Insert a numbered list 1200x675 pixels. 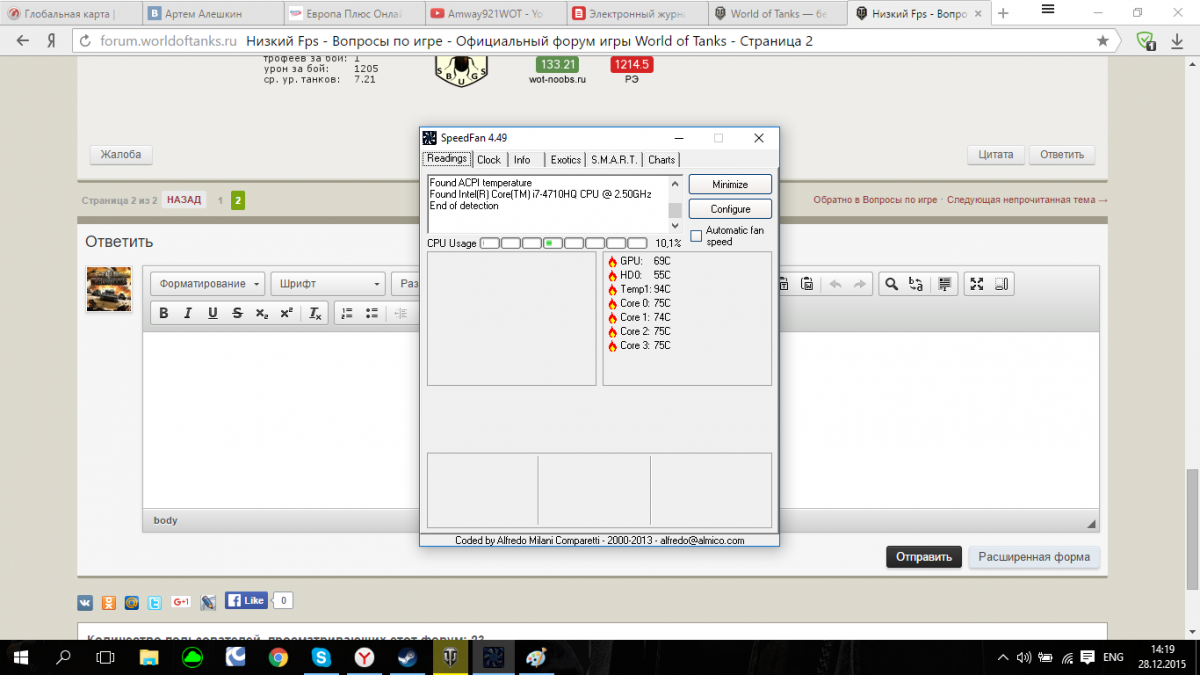pos(348,313)
